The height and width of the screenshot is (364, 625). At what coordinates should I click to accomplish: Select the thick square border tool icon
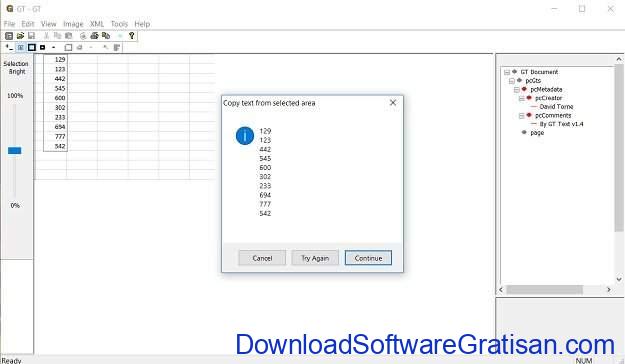pyautogui.click(x=31, y=47)
